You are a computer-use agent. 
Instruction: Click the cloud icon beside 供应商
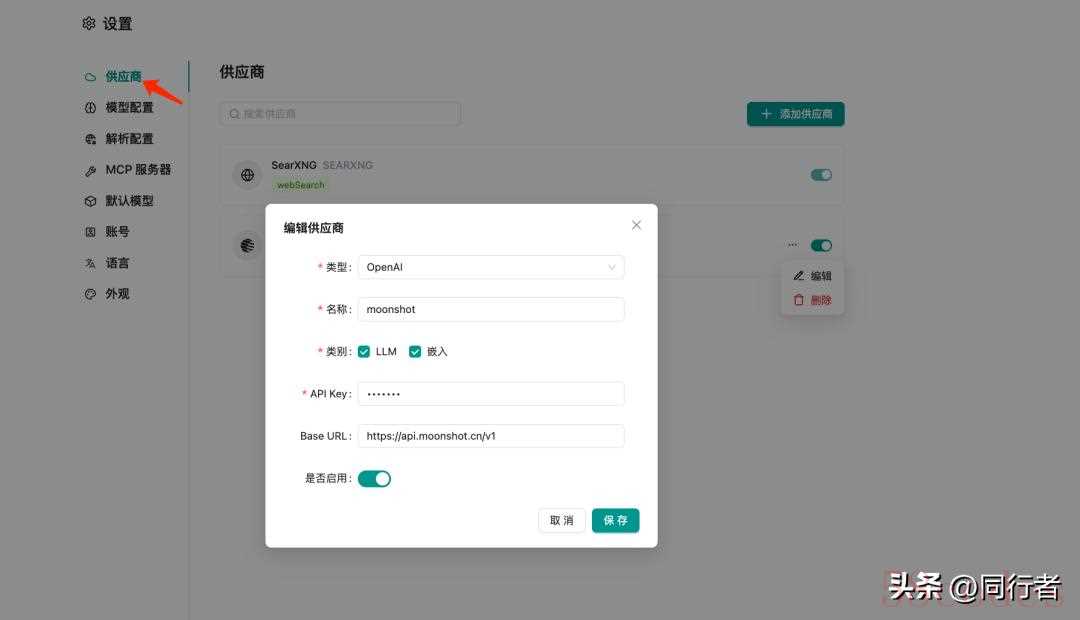click(x=90, y=77)
